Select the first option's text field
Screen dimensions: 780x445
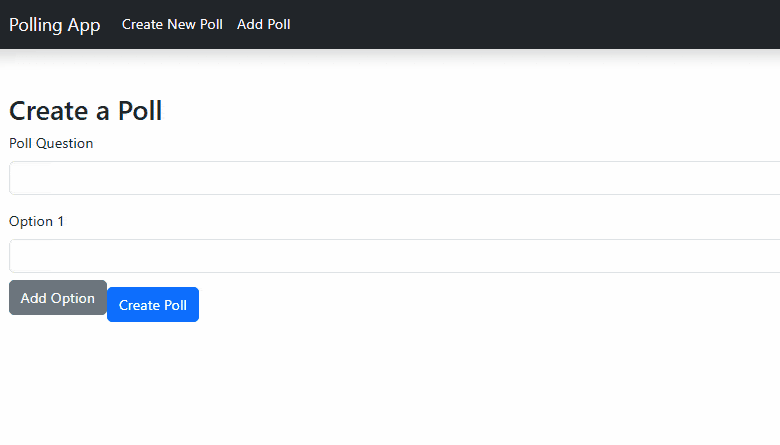pos(394,256)
